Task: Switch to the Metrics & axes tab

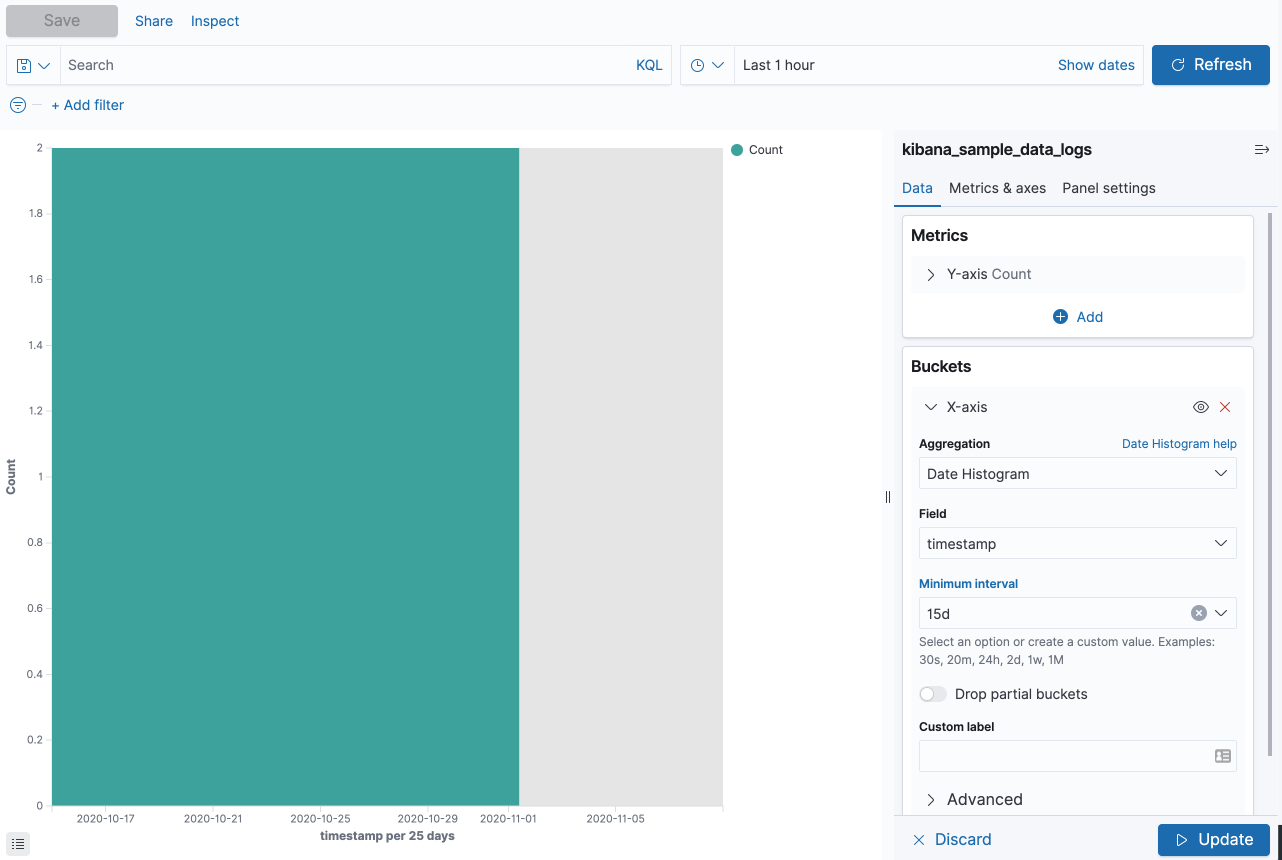Action: [x=997, y=188]
